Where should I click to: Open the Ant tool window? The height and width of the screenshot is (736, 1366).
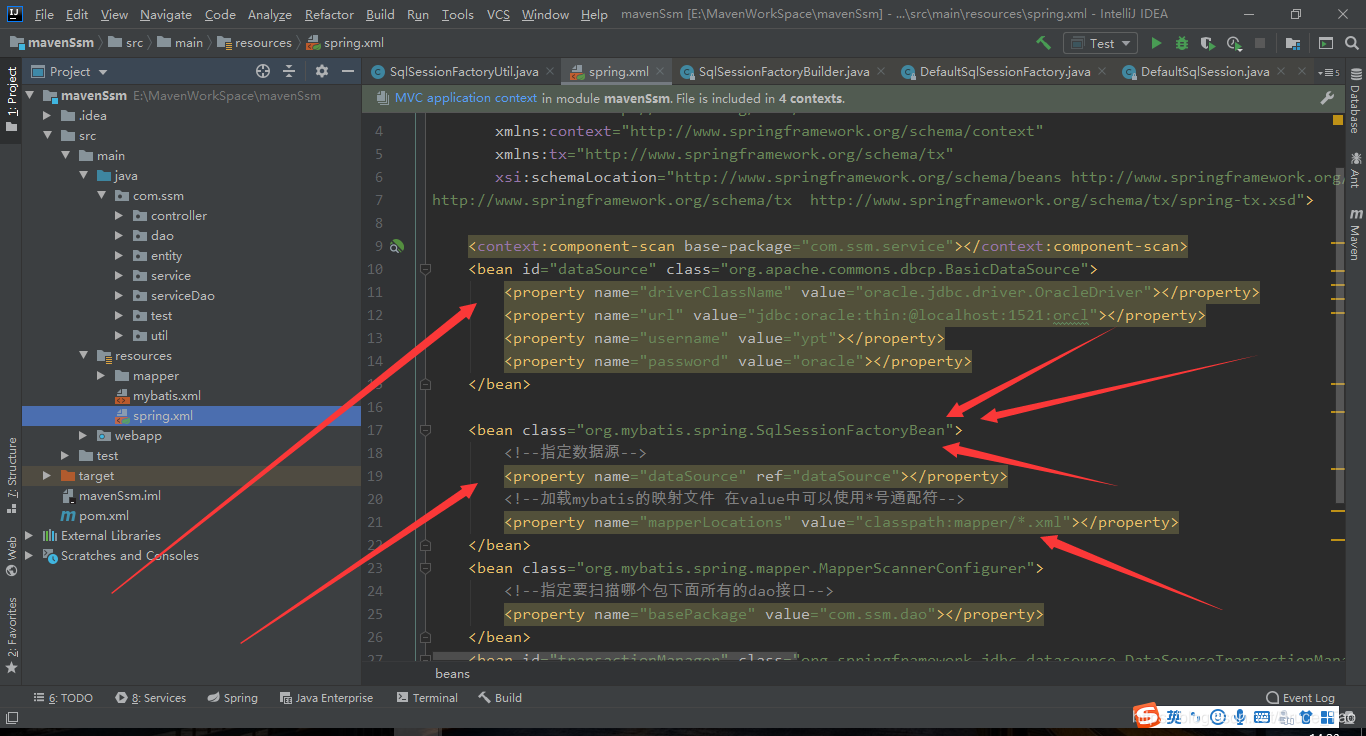(x=1356, y=171)
